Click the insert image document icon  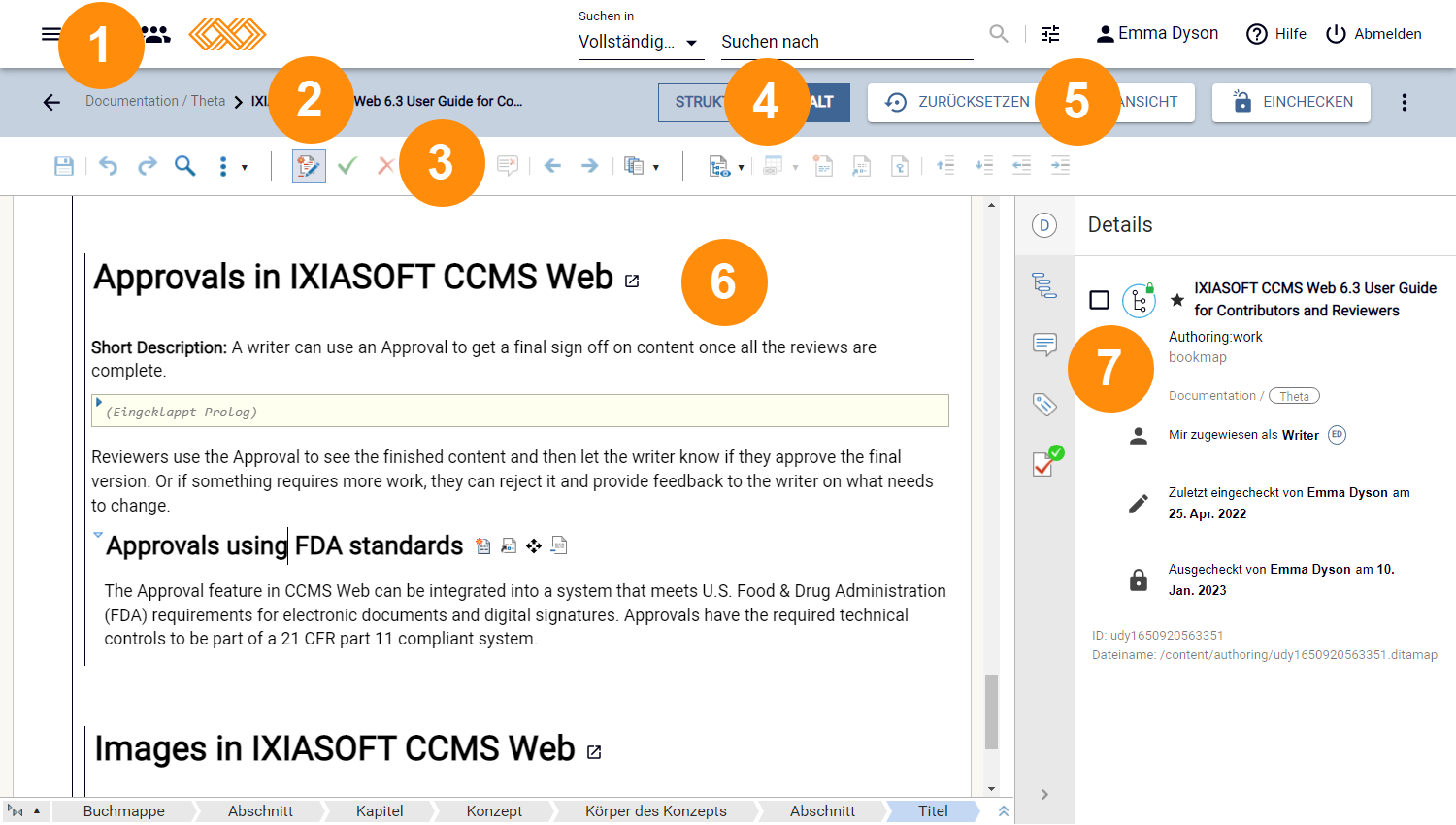click(861, 166)
